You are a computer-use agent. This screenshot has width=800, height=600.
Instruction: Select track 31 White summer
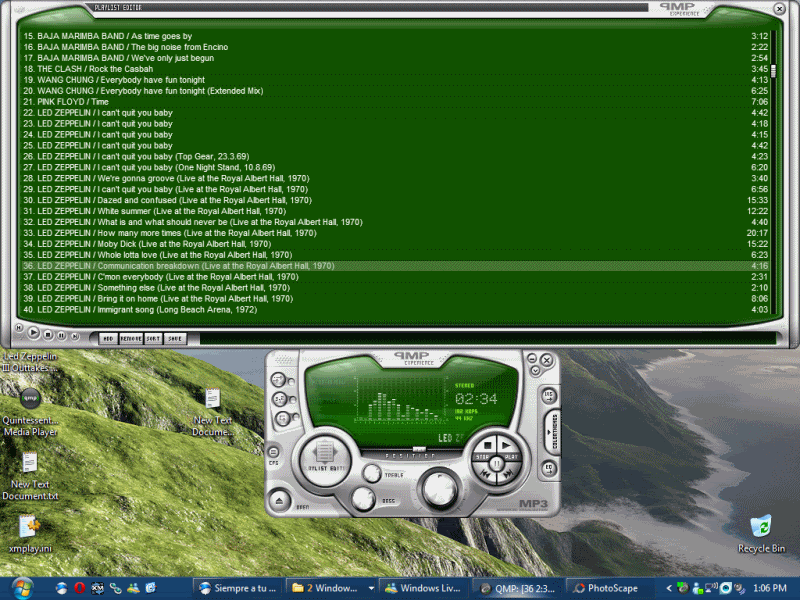pyautogui.click(x=395, y=211)
